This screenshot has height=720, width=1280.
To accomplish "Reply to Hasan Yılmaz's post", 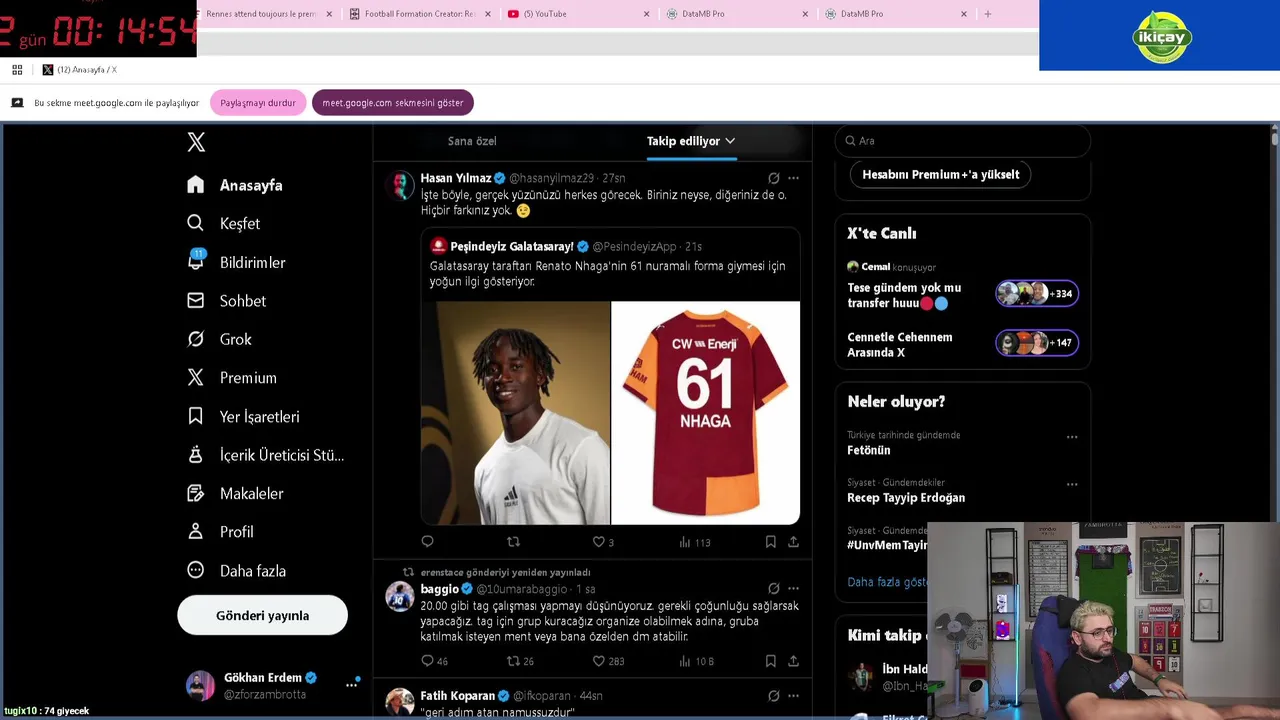I will pyautogui.click(x=428, y=542).
